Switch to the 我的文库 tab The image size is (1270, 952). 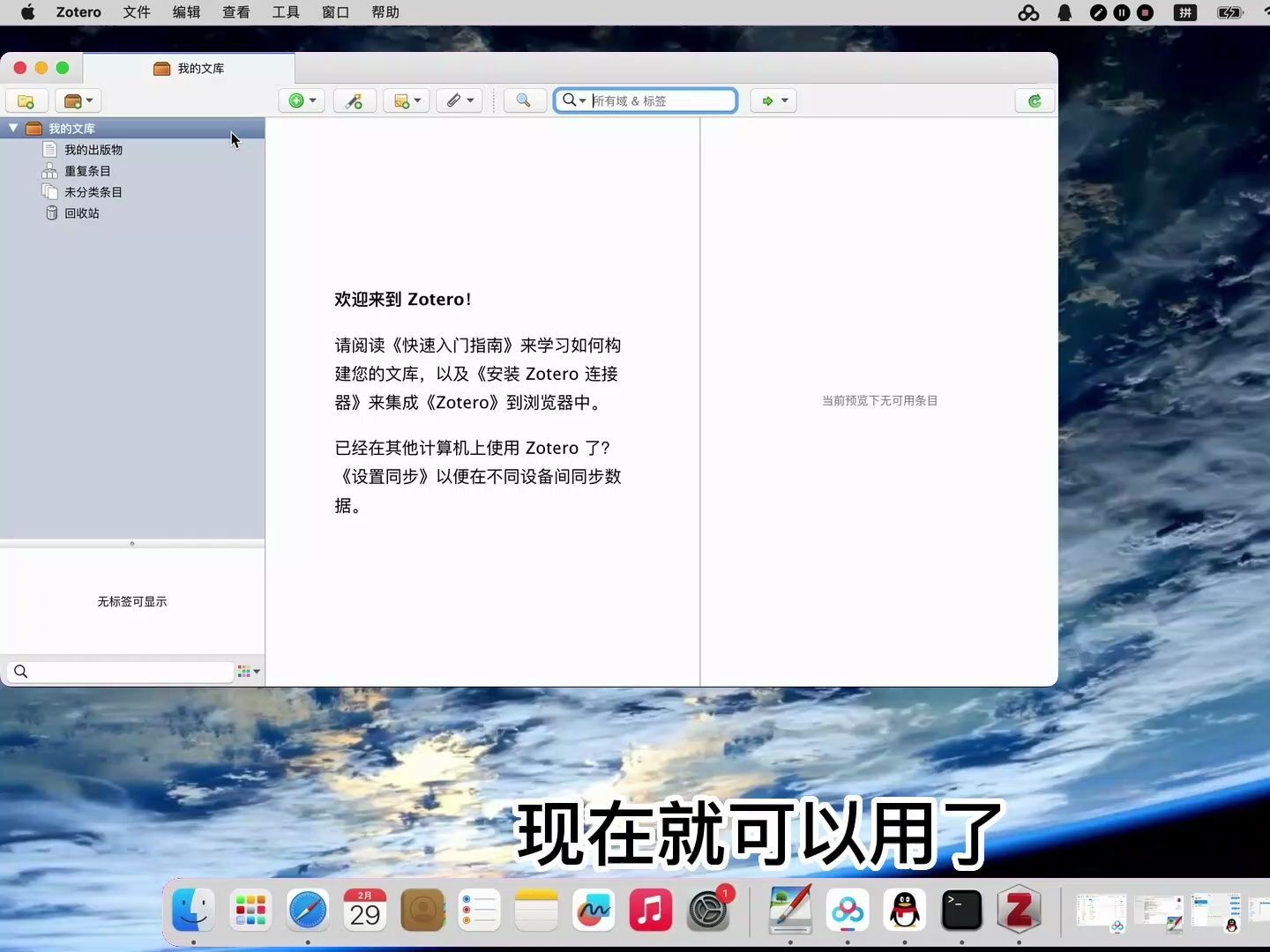tap(189, 68)
